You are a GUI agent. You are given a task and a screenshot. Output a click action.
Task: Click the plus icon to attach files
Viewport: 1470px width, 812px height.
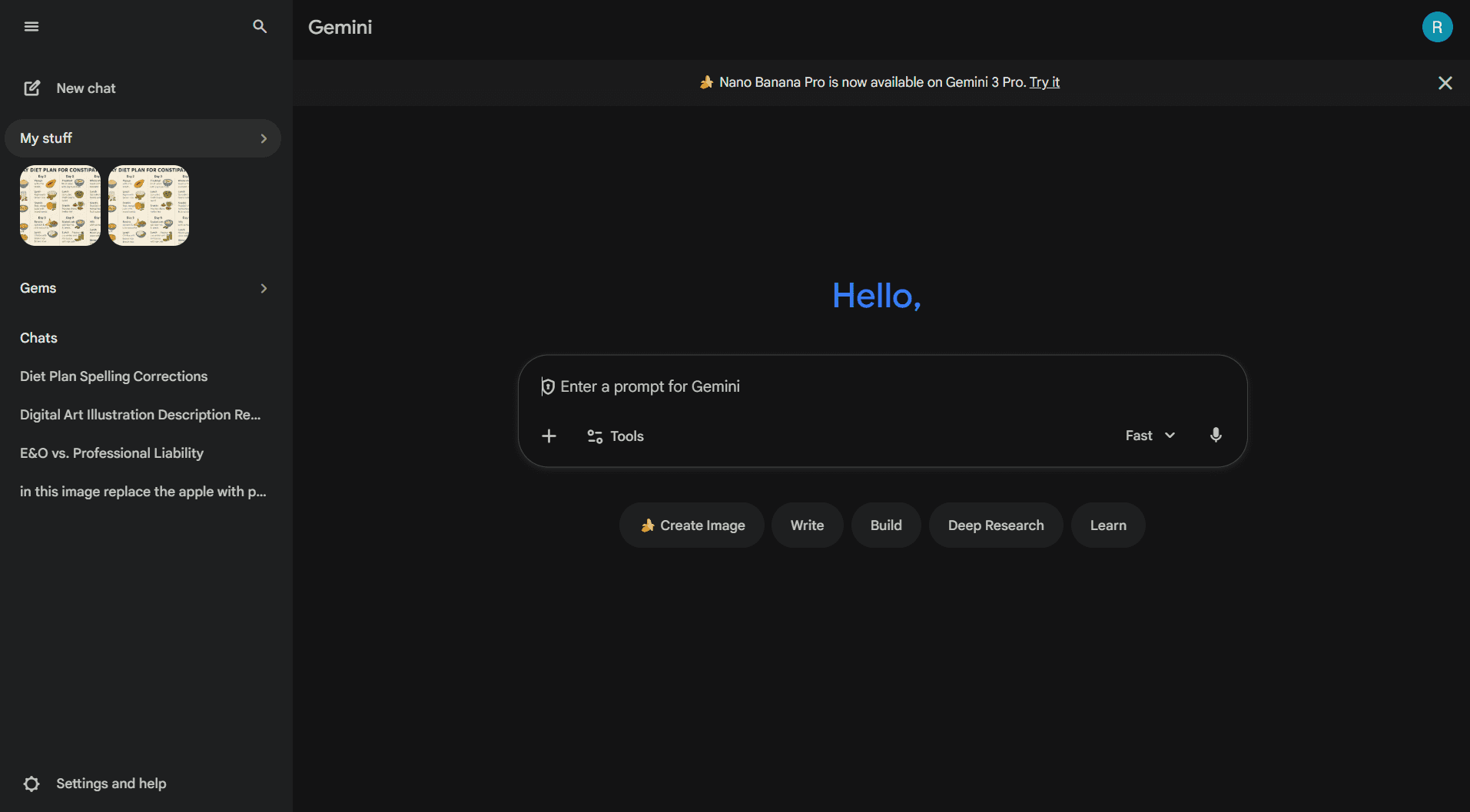click(549, 436)
